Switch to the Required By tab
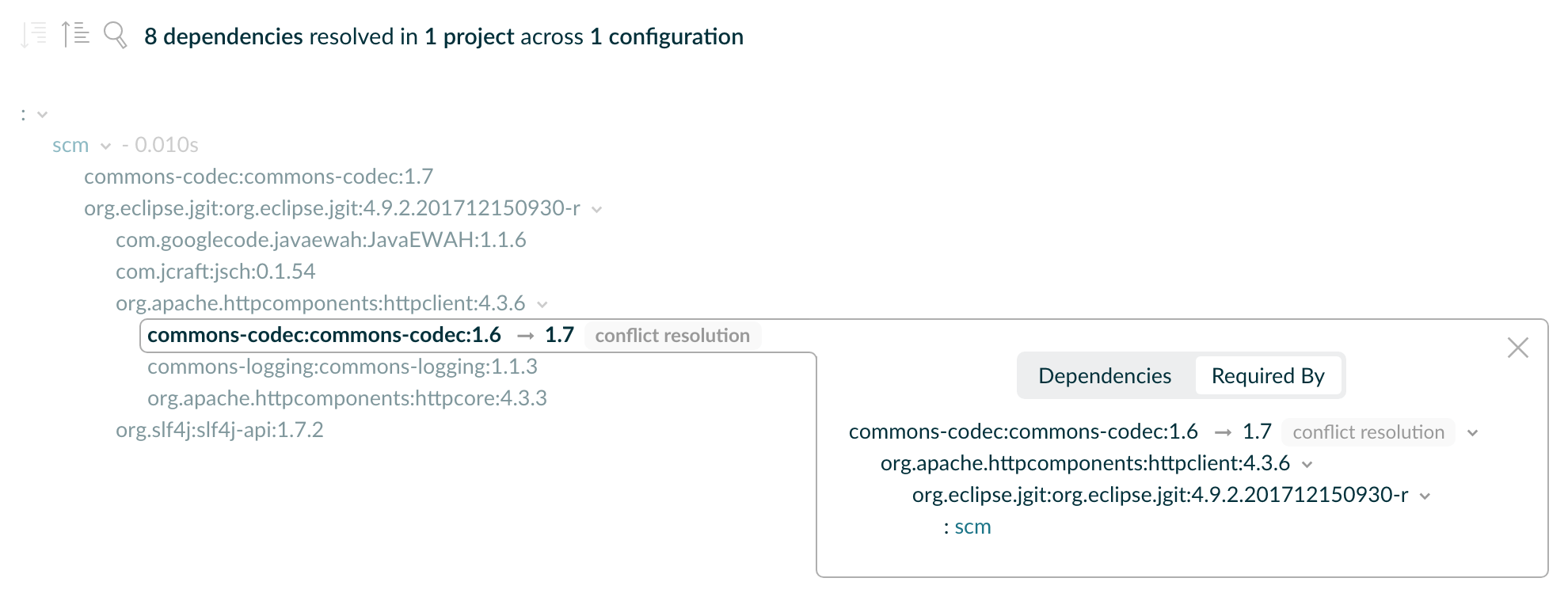Viewport: 1568px width, 597px height. 1268,375
